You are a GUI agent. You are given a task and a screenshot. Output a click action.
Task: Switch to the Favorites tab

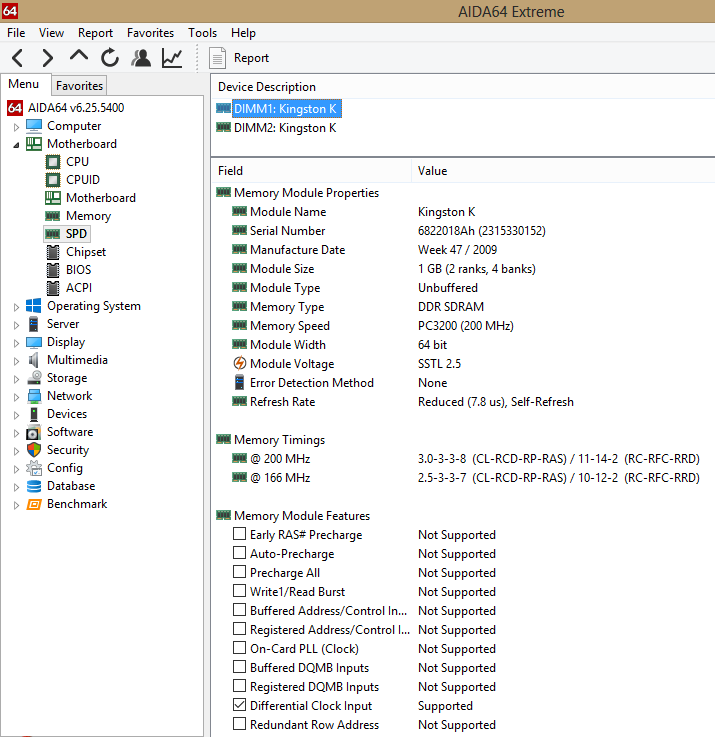coord(79,86)
